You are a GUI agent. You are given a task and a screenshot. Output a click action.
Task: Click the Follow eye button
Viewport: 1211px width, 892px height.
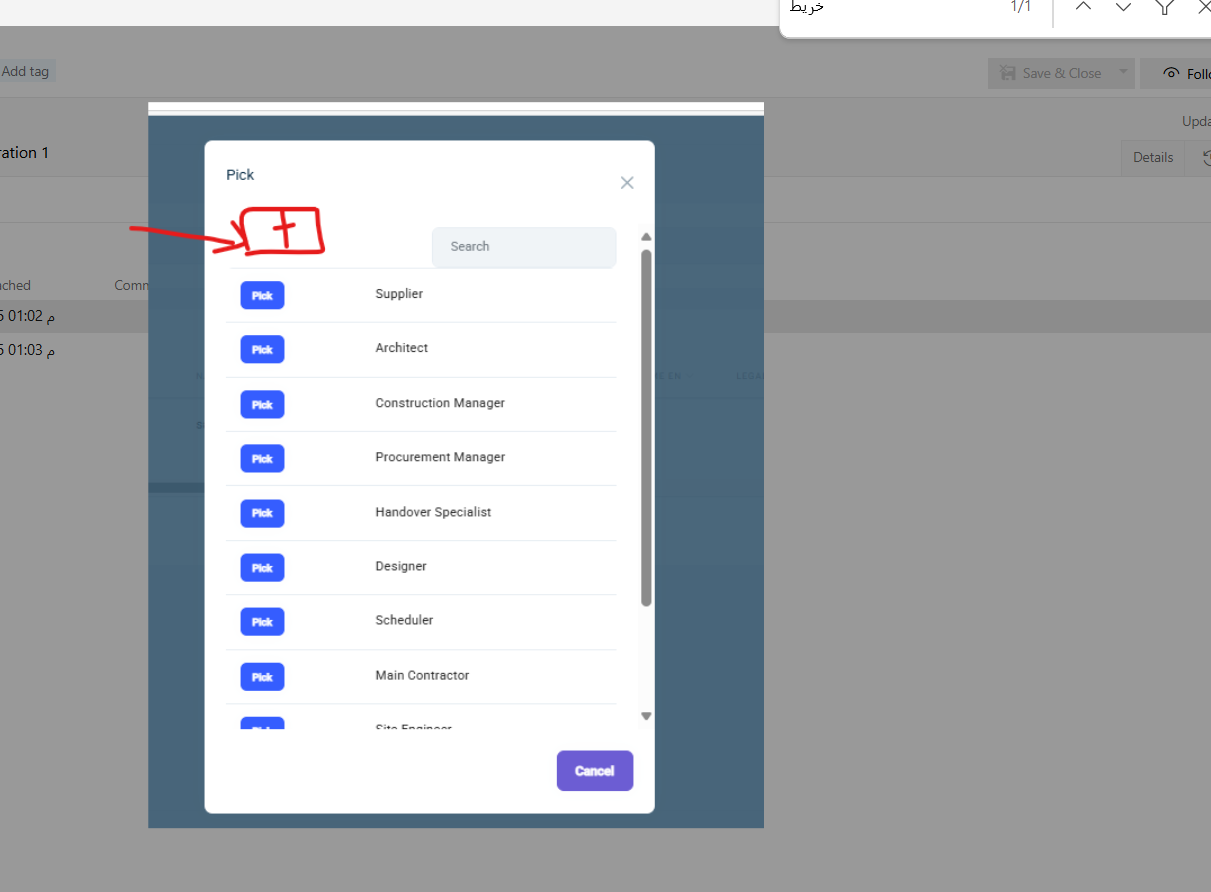pyautogui.click(x=1176, y=73)
